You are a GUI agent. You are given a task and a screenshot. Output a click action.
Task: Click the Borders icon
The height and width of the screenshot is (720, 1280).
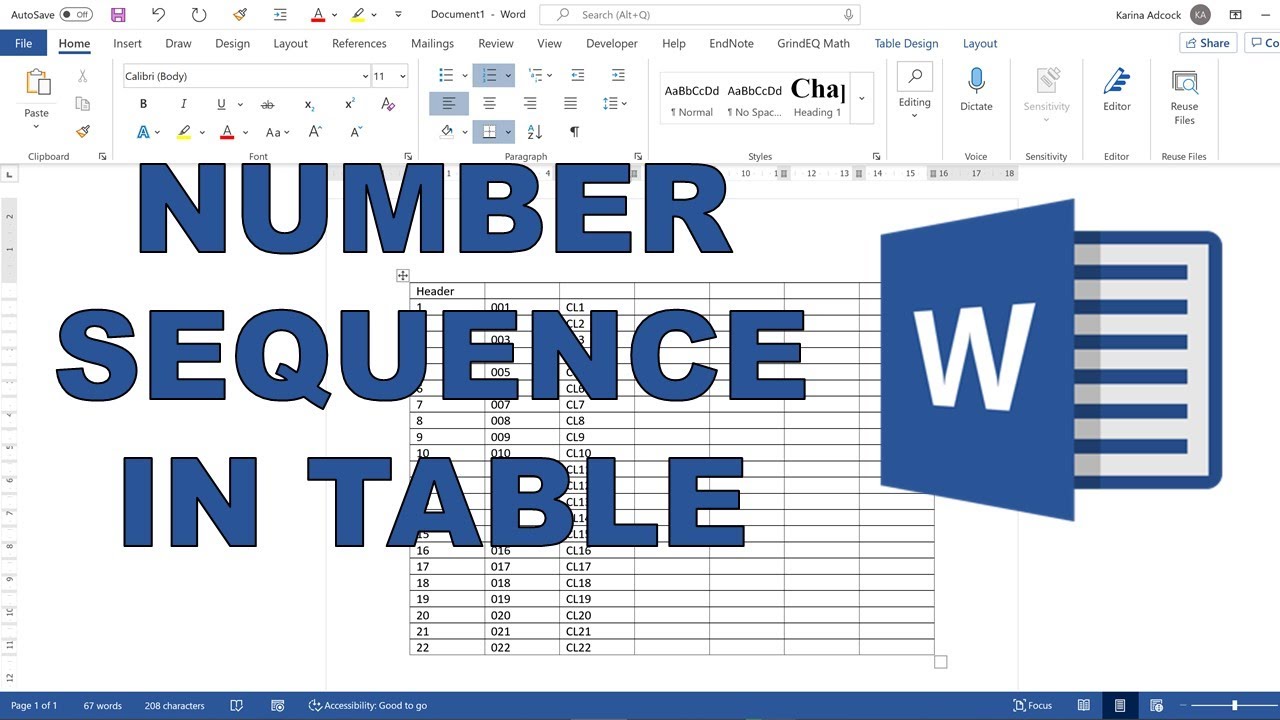pos(488,131)
